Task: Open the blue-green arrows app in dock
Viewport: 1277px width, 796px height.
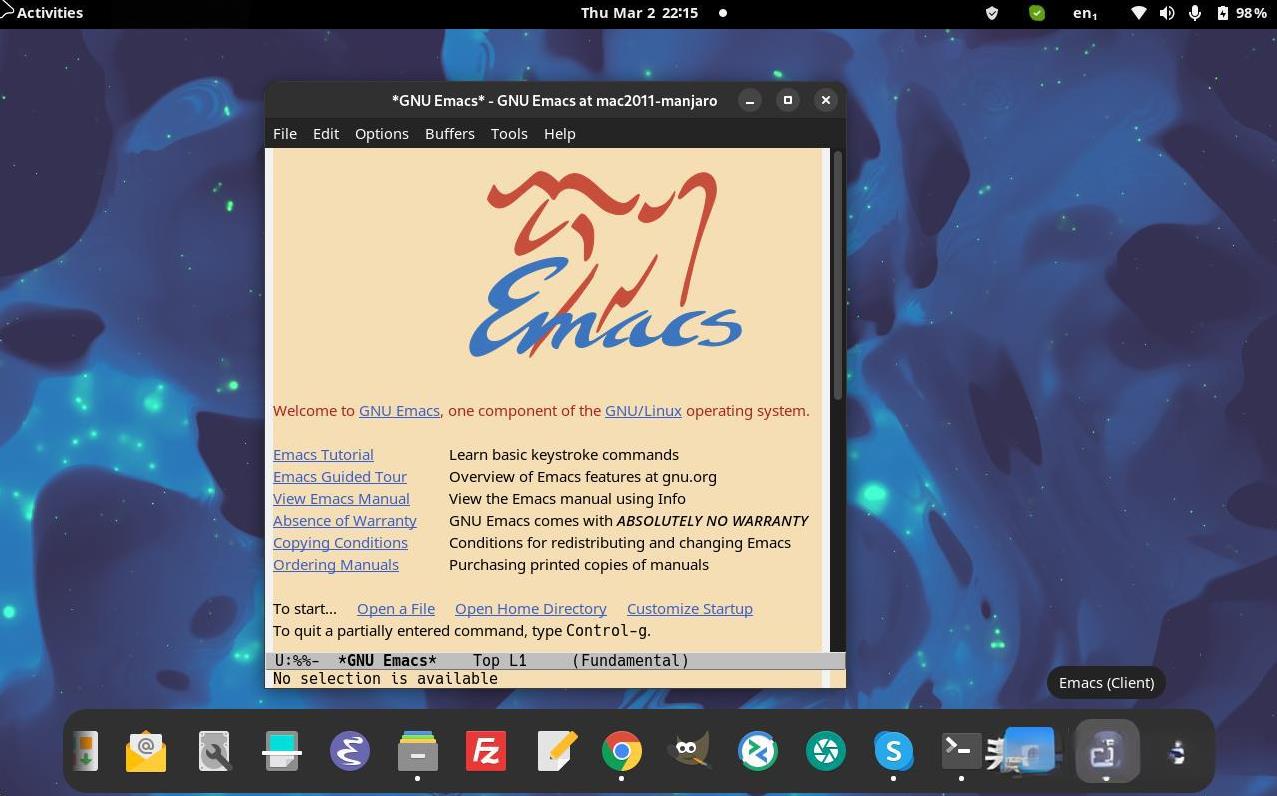Action: pyautogui.click(x=758, y=751)
